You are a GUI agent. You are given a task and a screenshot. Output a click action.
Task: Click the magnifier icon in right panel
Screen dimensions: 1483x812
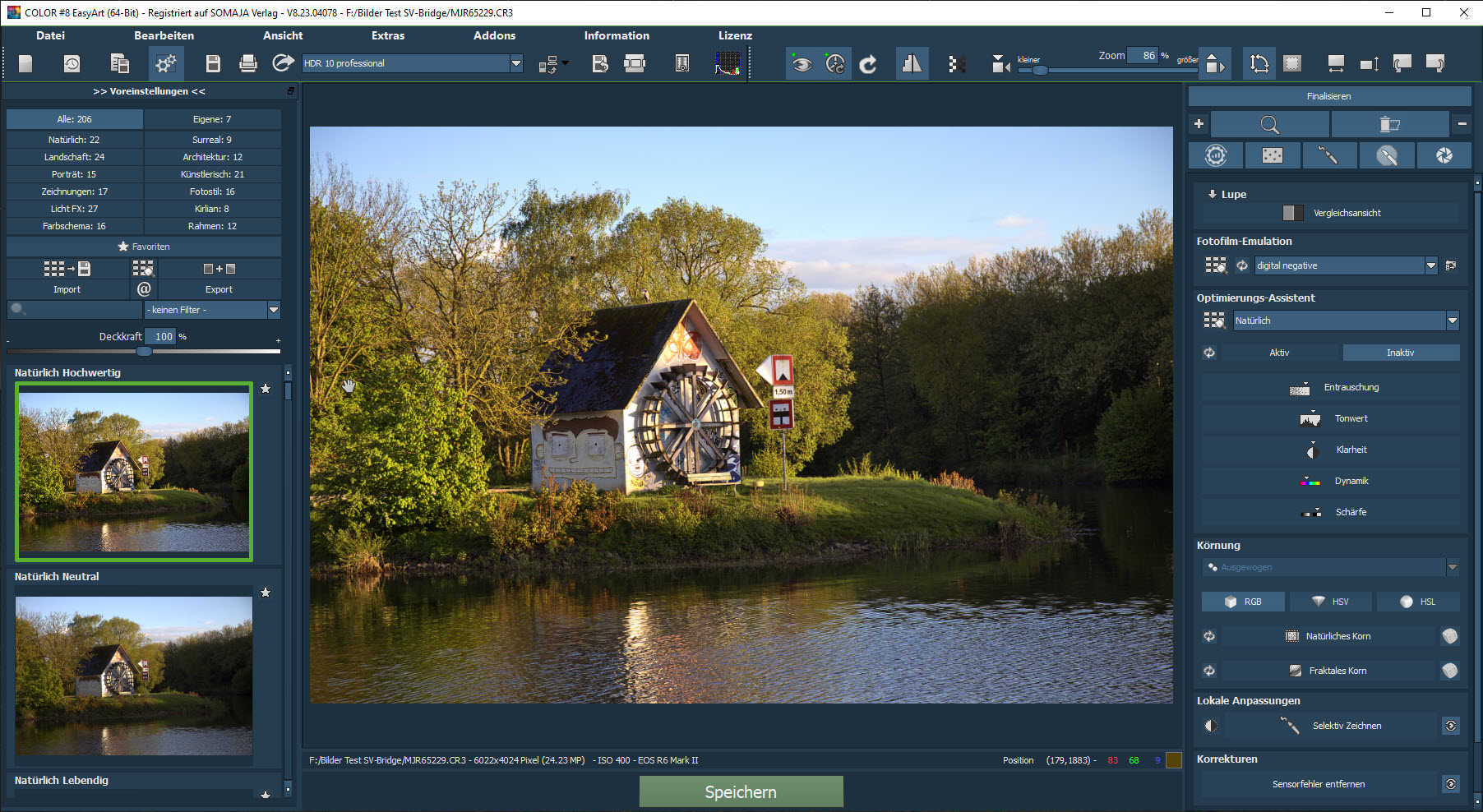coord(1269,124)
